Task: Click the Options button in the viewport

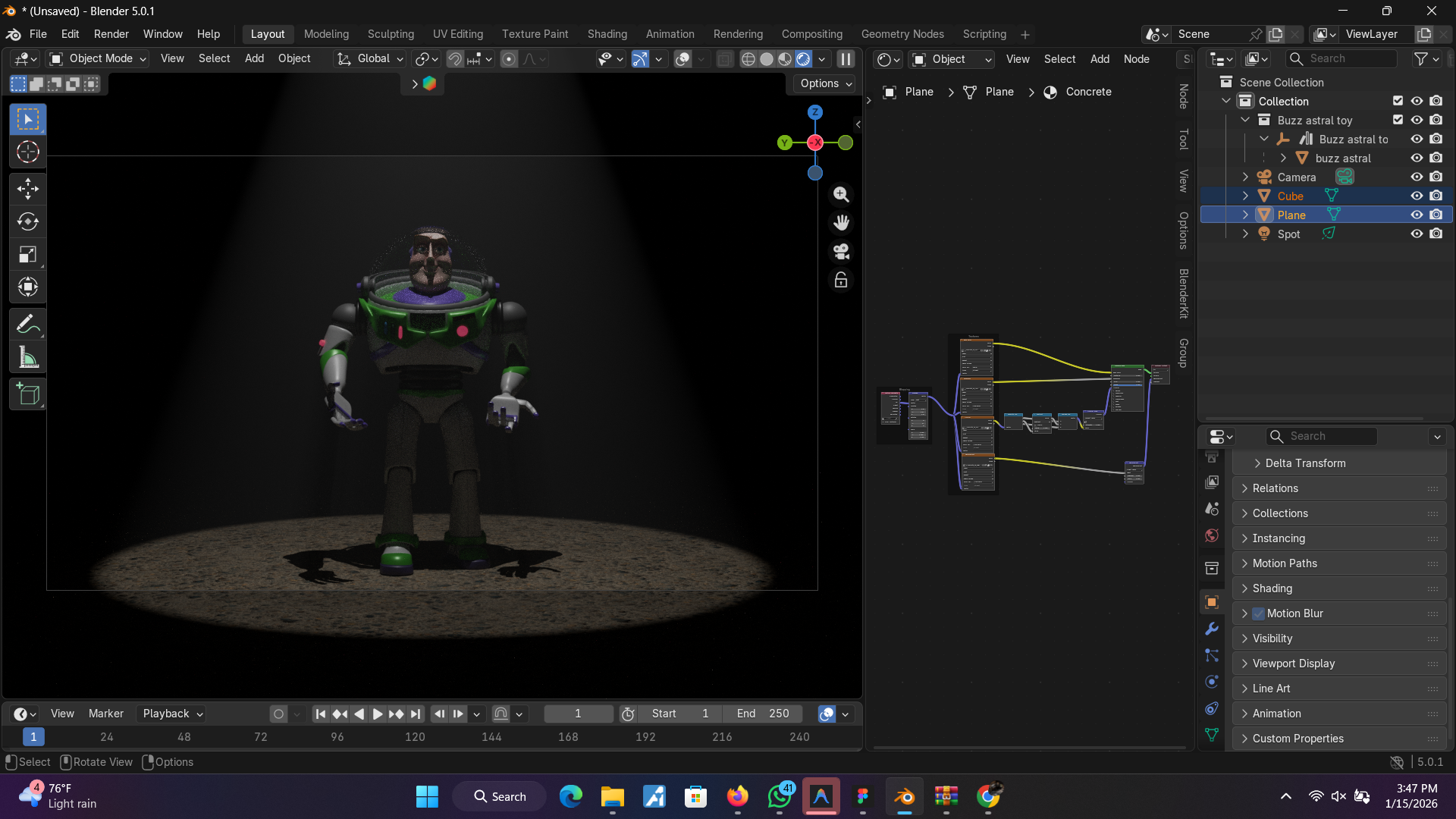Action: tap(823, 83)
